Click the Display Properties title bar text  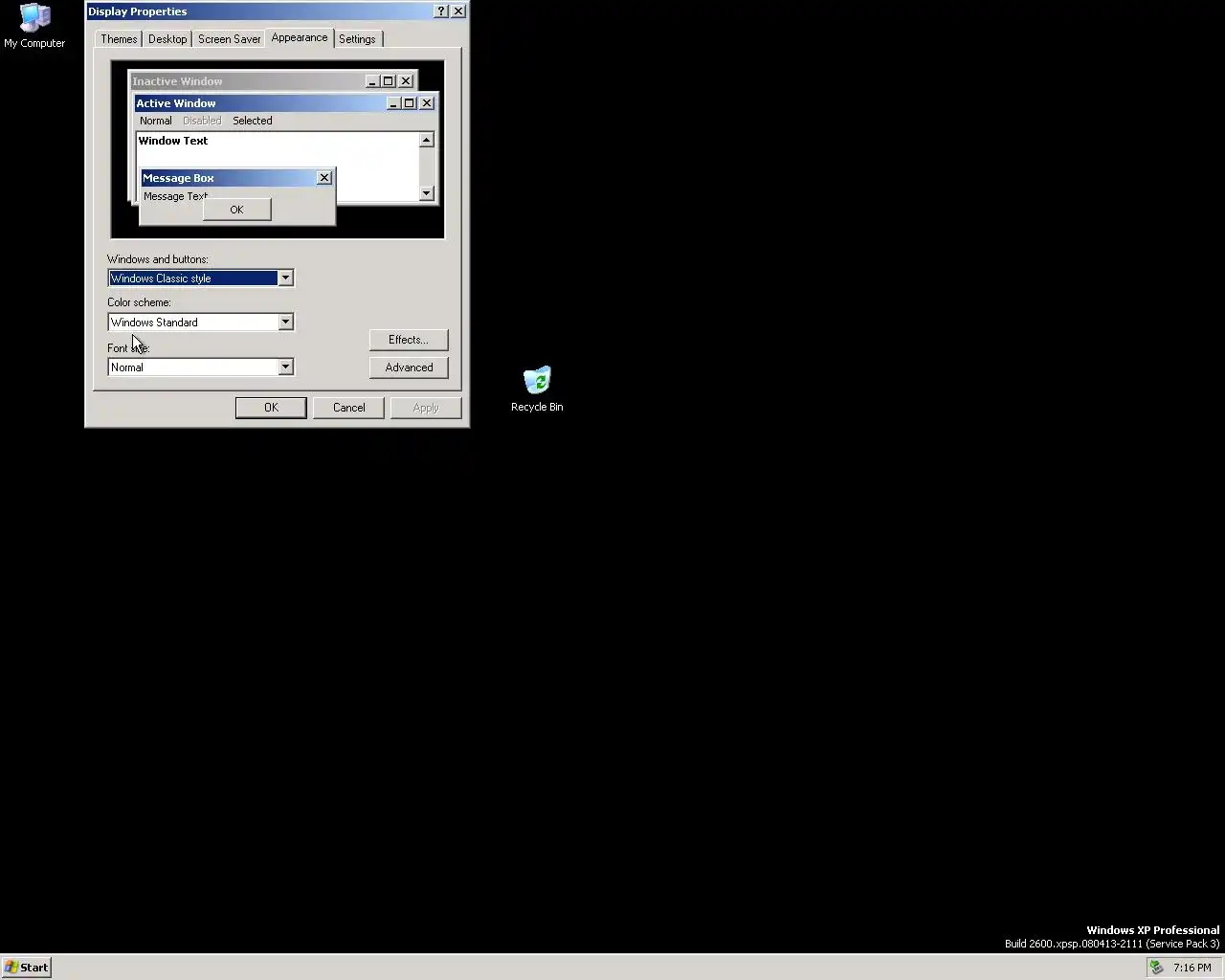pyautogui.click(x=138, y=11)
